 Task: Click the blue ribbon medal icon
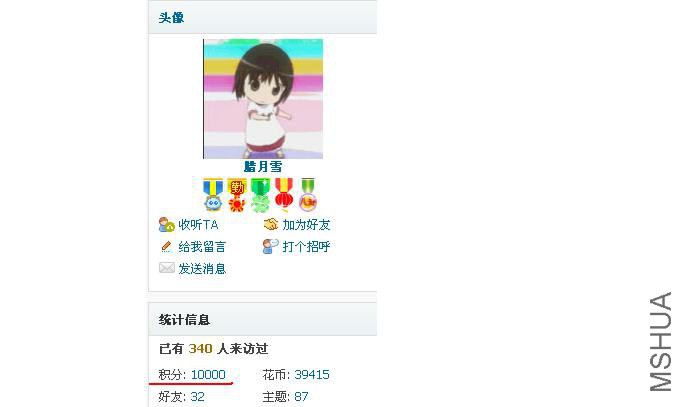[x=213, y=195]
